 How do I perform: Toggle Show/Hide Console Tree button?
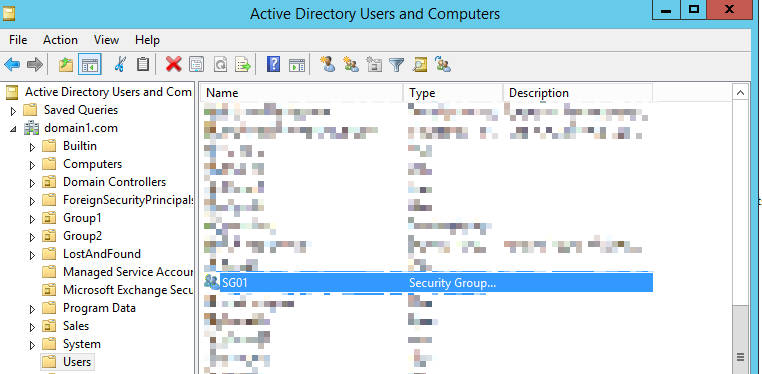tap(89, 64)
